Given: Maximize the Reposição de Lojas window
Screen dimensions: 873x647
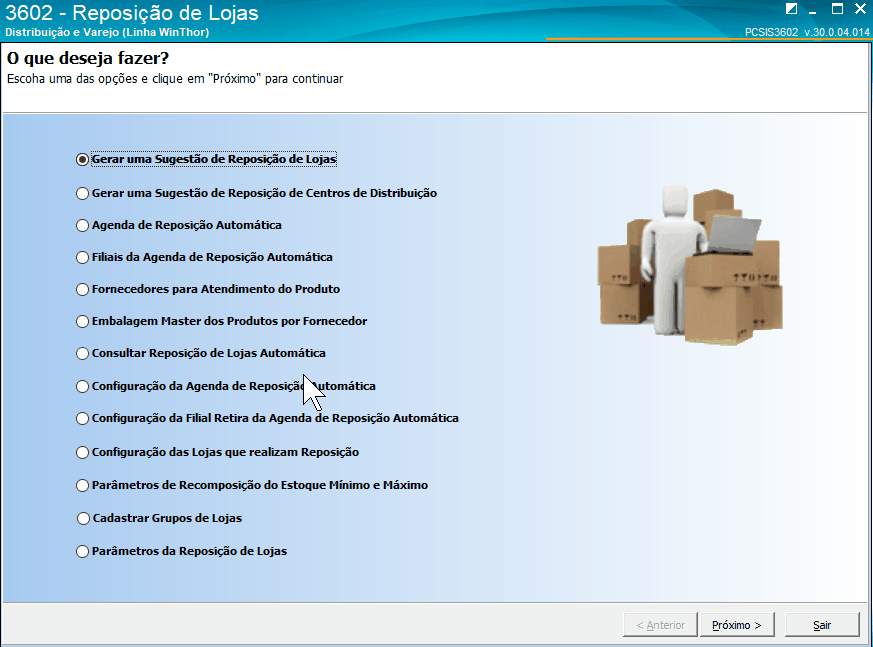Looking at the screenshot, I should 837,9.
